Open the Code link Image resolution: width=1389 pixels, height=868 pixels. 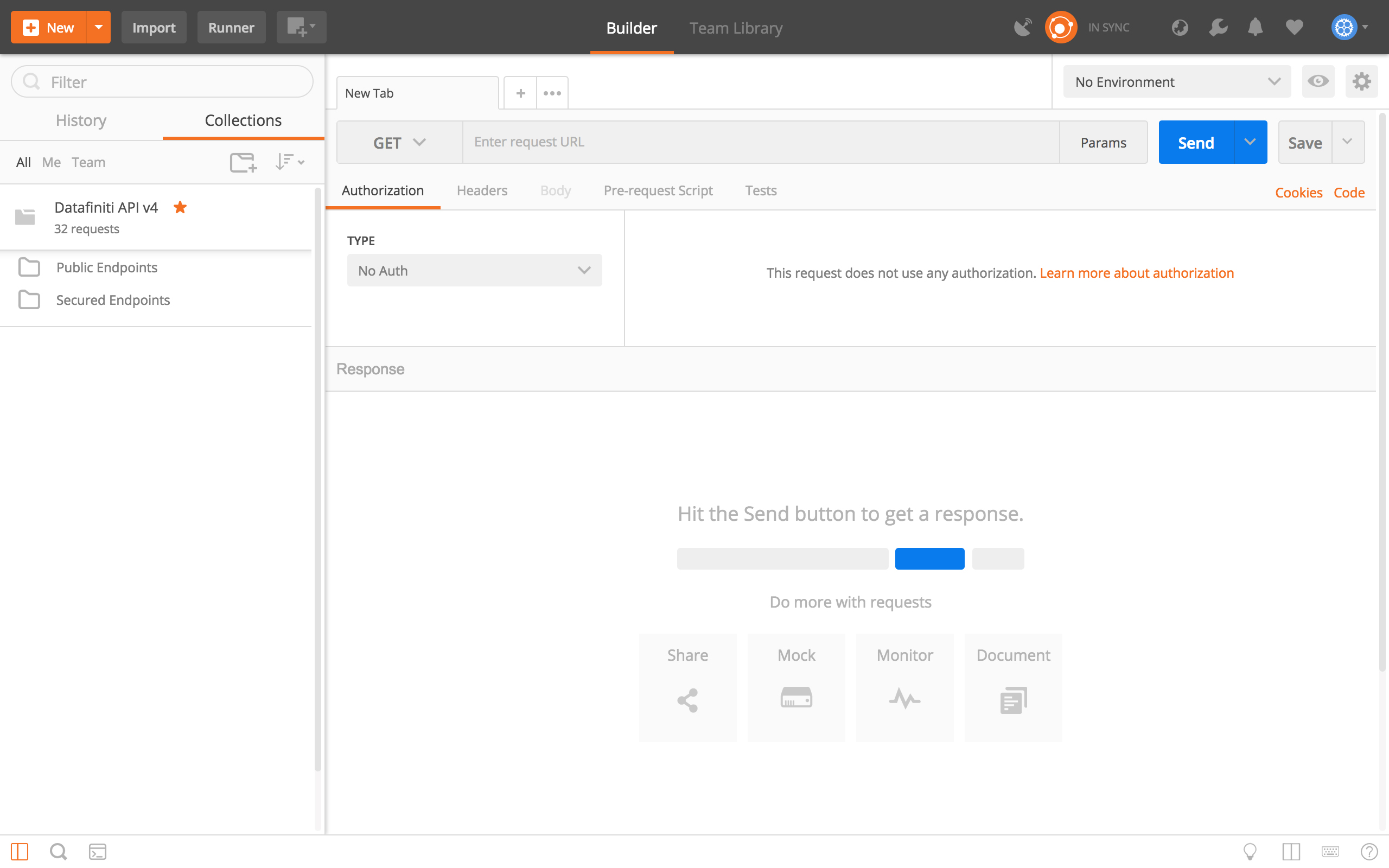pyautogui.click(x=1349, y=192)
